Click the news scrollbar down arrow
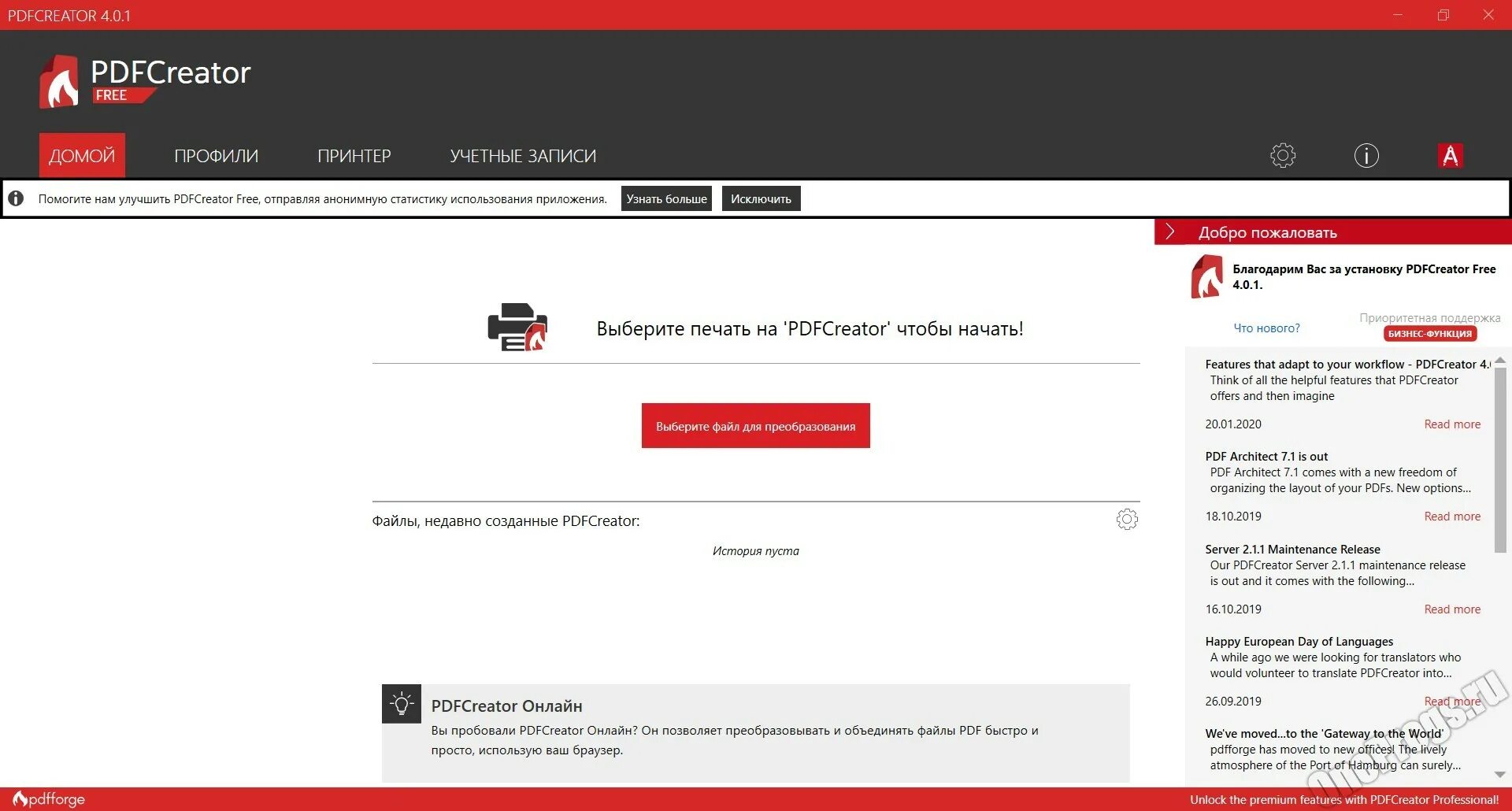The width and height of the screenshot is (1512, 811). [1500, 775]
